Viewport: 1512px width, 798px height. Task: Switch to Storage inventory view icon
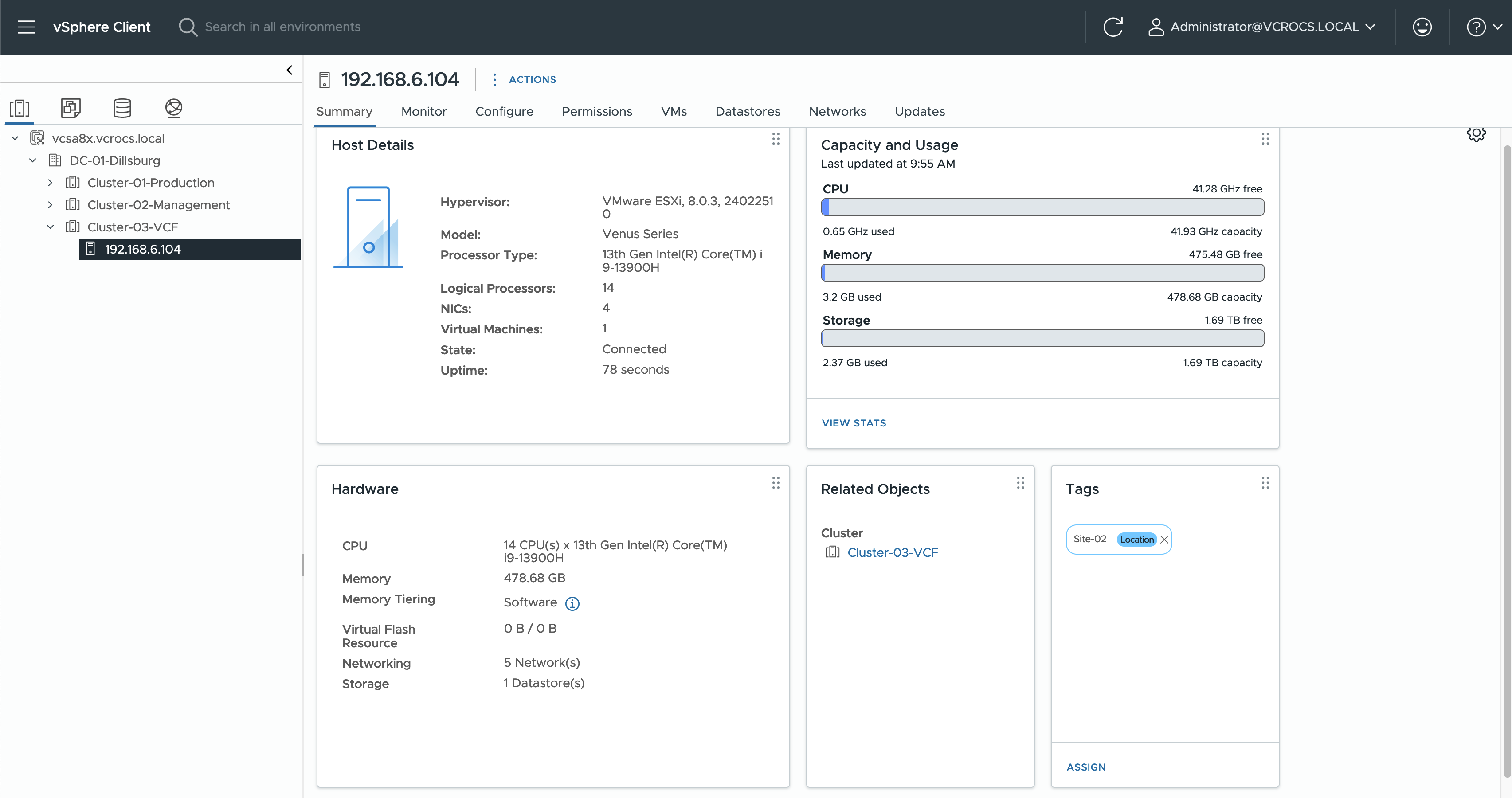tap(122, 108)
